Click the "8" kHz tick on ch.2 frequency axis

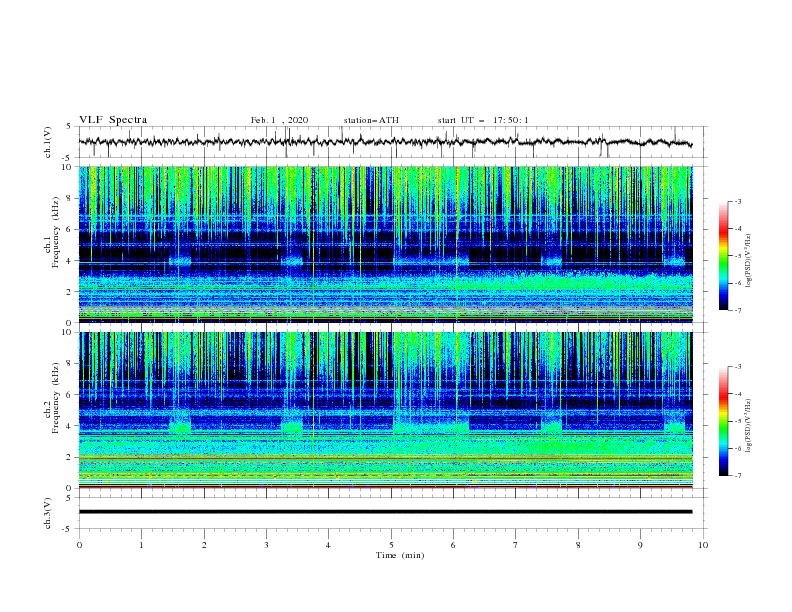tap(69, 364)
